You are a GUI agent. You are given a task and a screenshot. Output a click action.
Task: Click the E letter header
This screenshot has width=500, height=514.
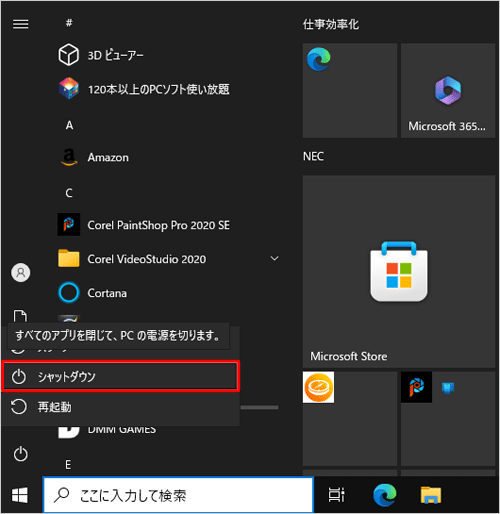click(x=68, y=464)
